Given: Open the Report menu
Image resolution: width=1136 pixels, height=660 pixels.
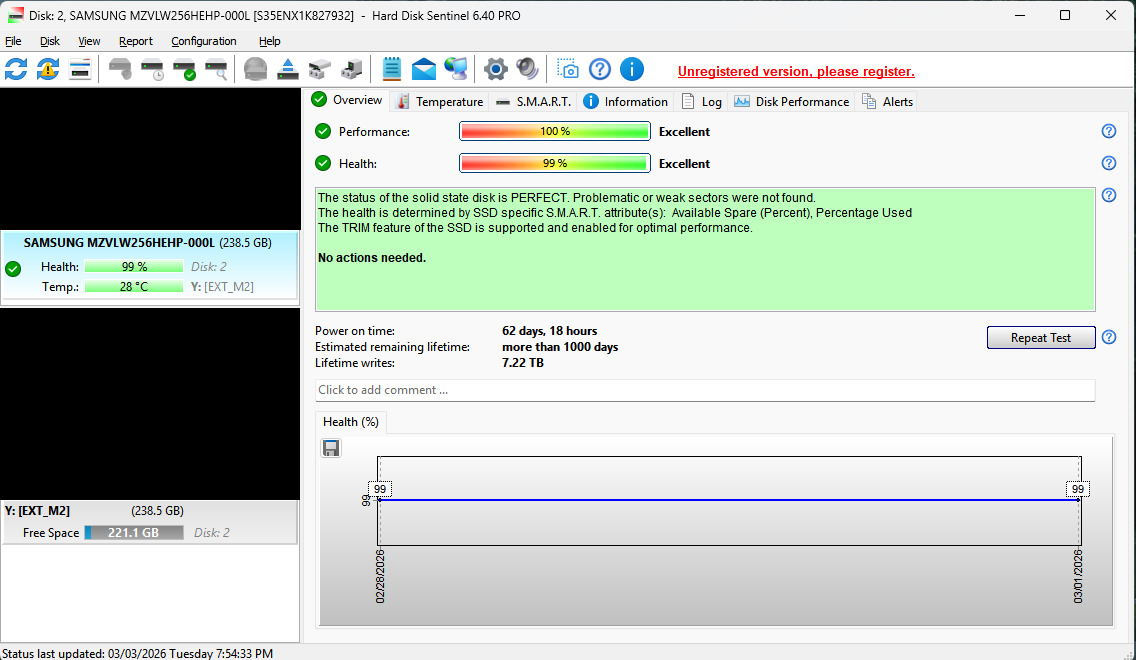Looking at the screenshot, I should [x=135, y=41].
